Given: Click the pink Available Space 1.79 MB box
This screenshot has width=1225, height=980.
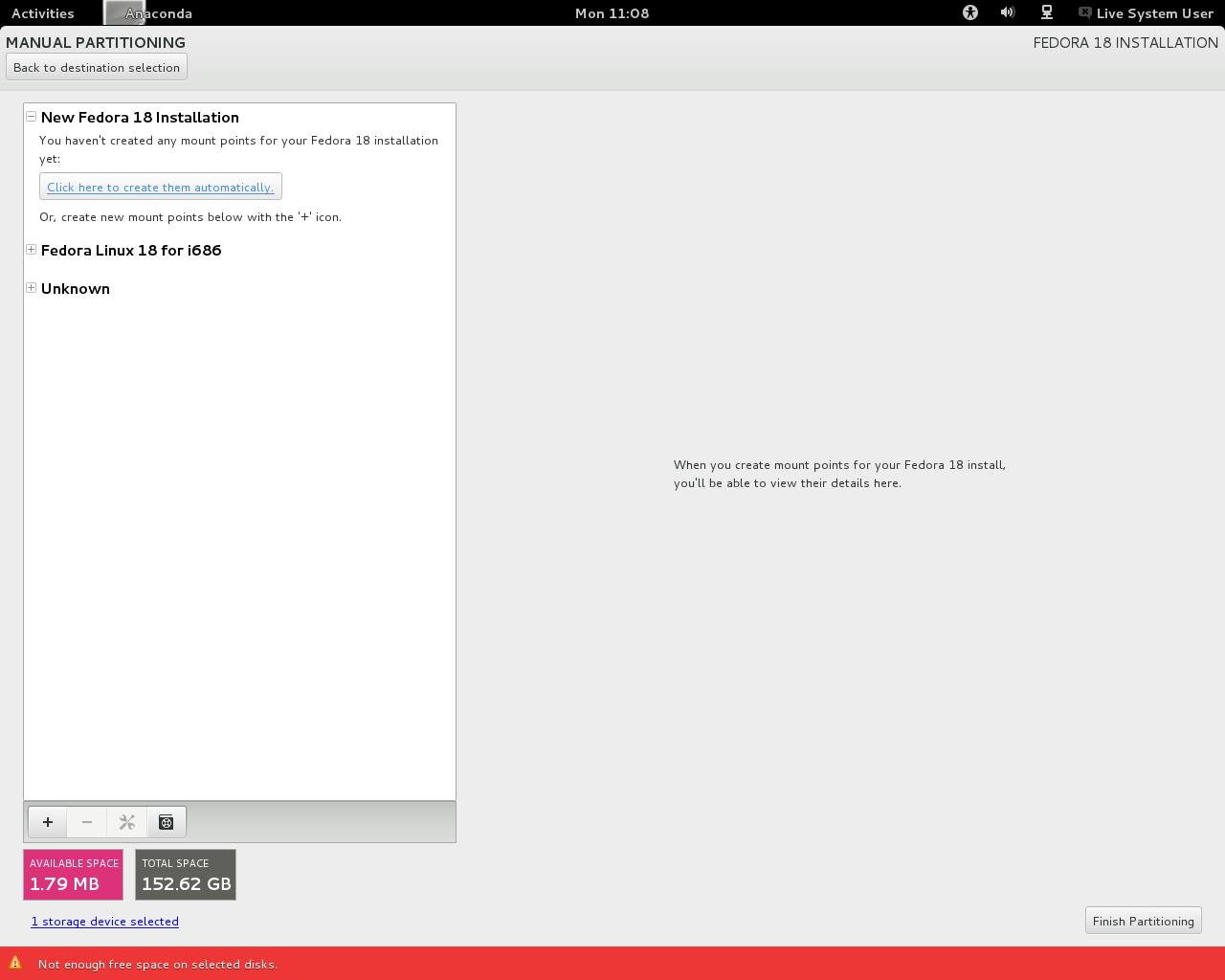Looking at the screenshot, I should tap(74, 875).
